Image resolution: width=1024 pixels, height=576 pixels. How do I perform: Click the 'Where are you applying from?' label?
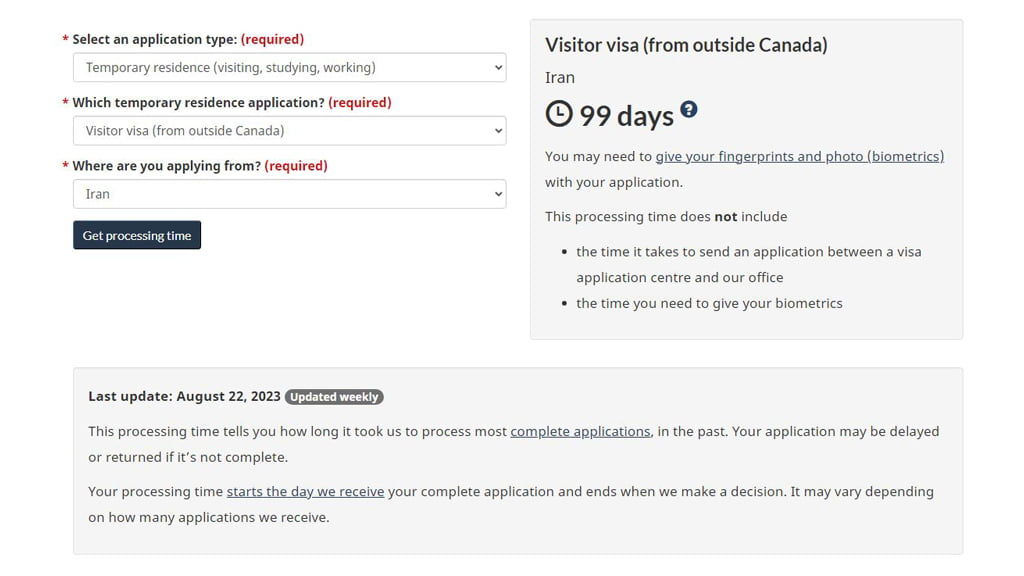166,165
